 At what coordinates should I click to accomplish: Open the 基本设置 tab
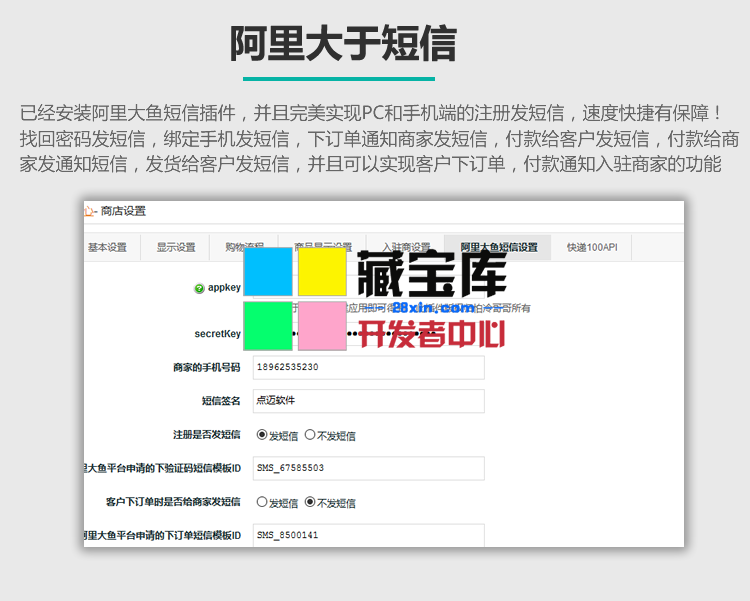(108, 247)
